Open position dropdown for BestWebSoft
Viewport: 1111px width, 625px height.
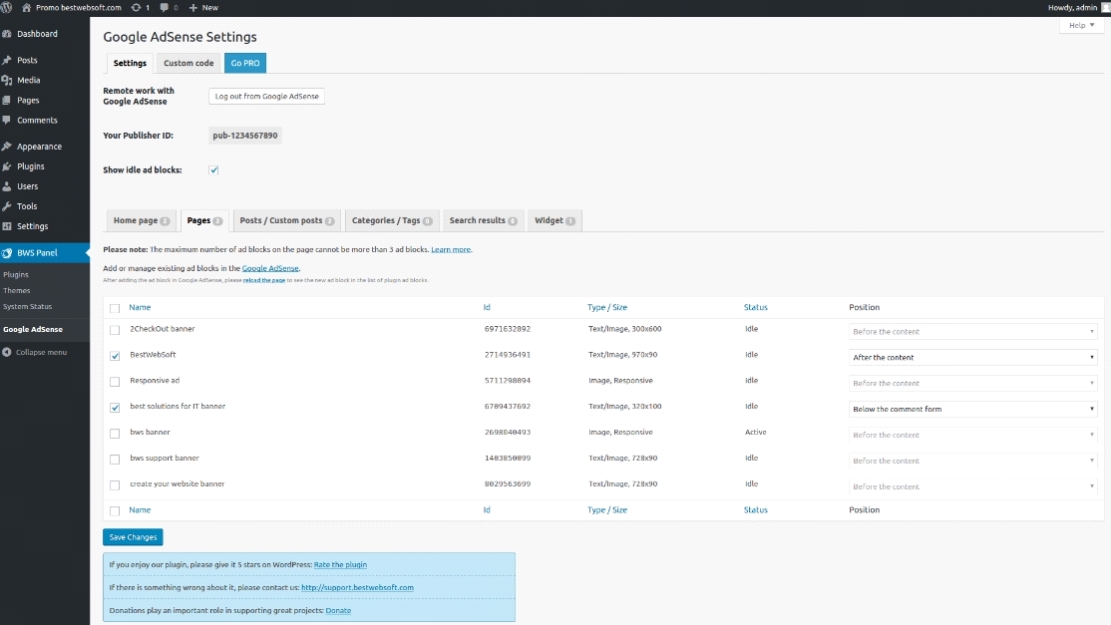pos(973,357)
